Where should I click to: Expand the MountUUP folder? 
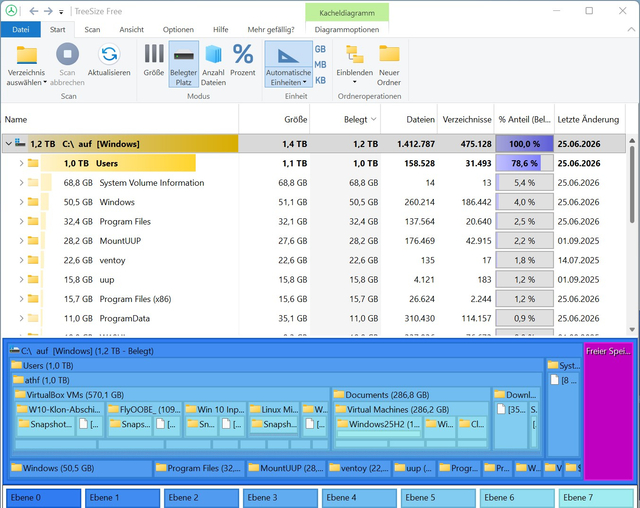tap(21, 241)
